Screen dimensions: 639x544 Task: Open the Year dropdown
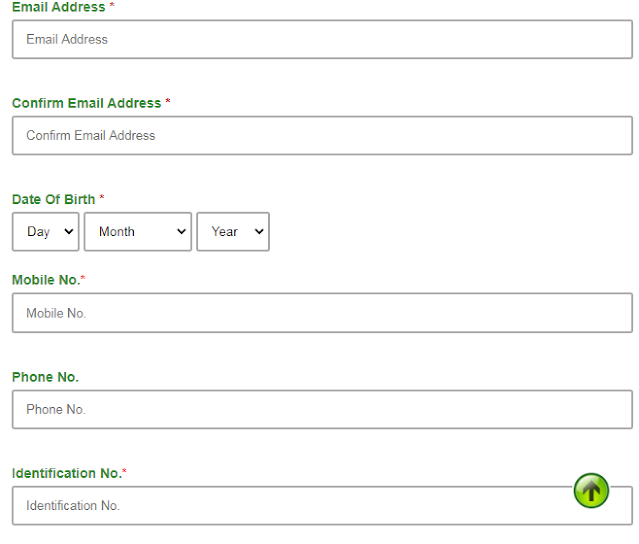tap(233, 231)
